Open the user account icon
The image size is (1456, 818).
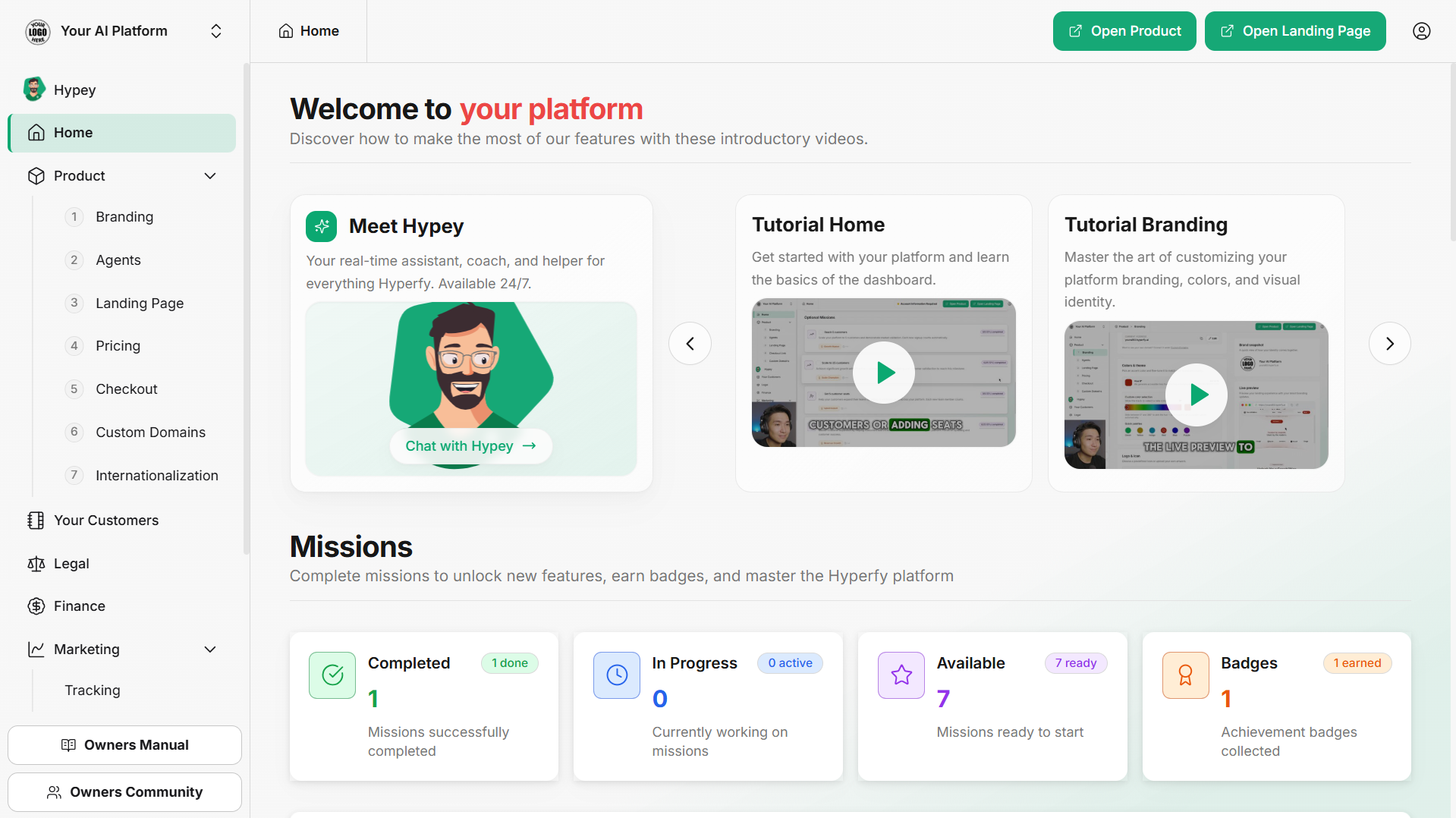tap(1421, 31)
